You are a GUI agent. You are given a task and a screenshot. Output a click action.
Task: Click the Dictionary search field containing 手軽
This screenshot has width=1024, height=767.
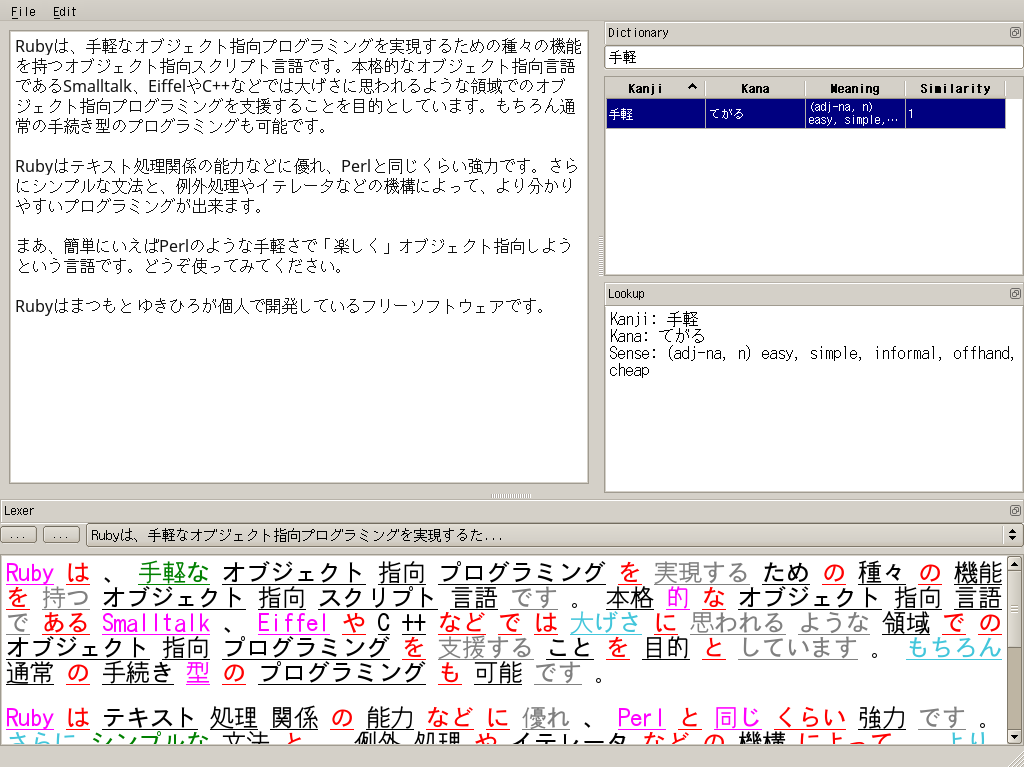pos(814,57)
